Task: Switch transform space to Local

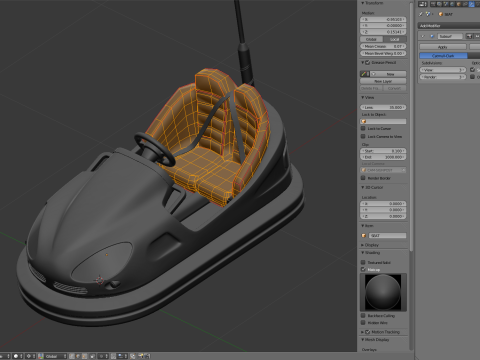Action: point(395,39)
